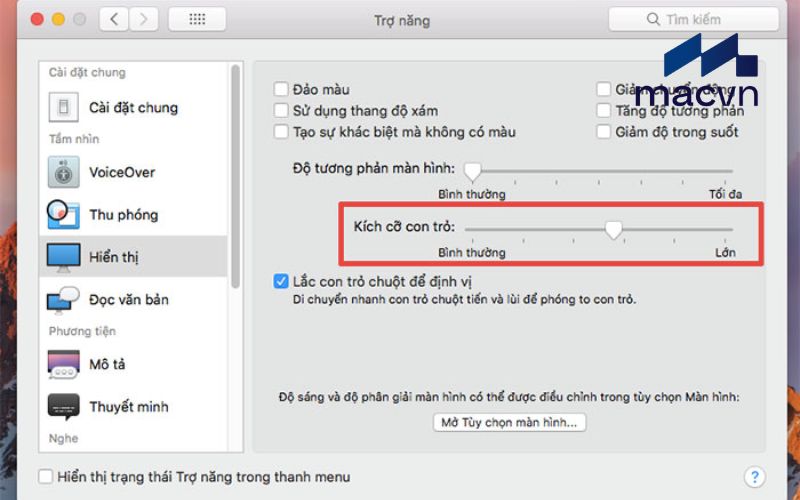
Task: Go back with the left arrow button
Action: coord(114,19)
